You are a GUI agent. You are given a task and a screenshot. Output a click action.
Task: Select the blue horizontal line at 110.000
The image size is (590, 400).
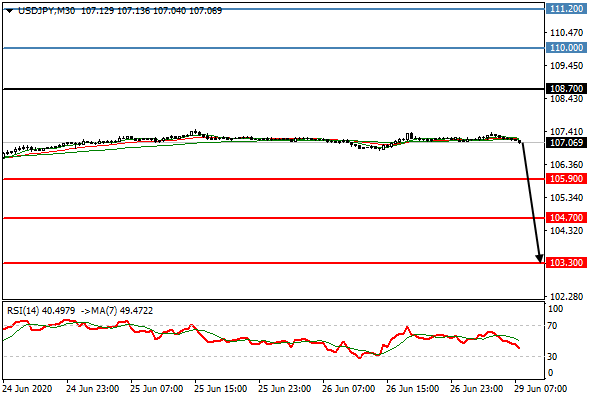click(274, 48)
